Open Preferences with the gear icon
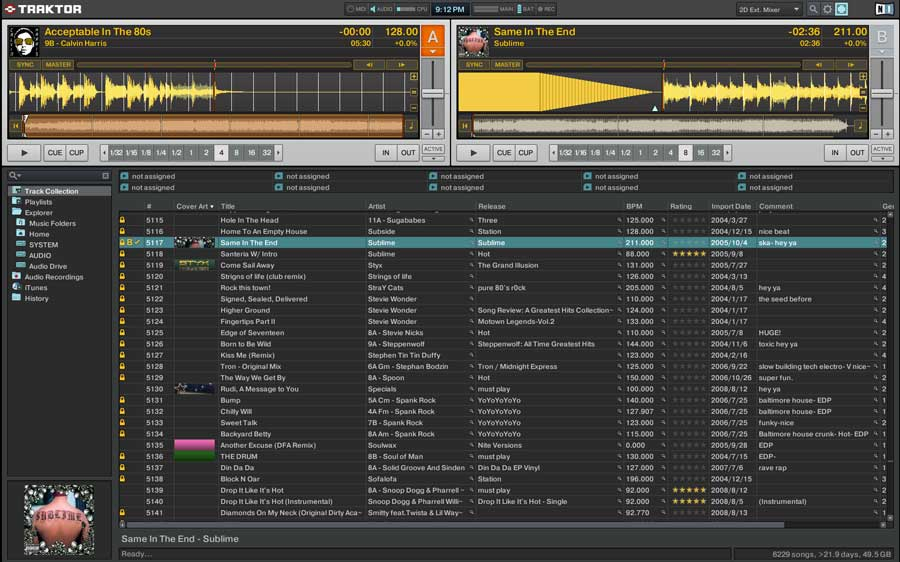The height and width of the screenshot is (562, 900). pyautogui.click(x=827, y=9)
